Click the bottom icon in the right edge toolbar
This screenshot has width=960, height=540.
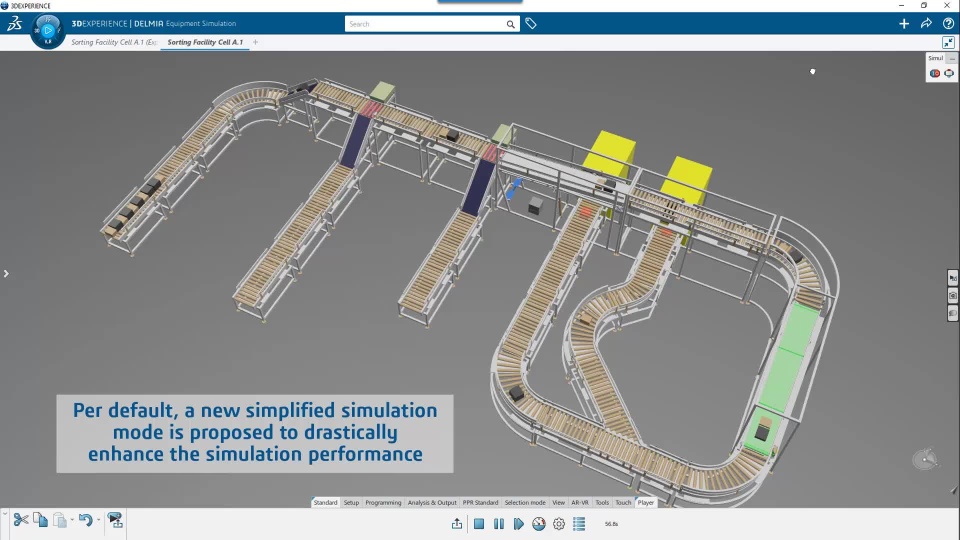[953, 313]
